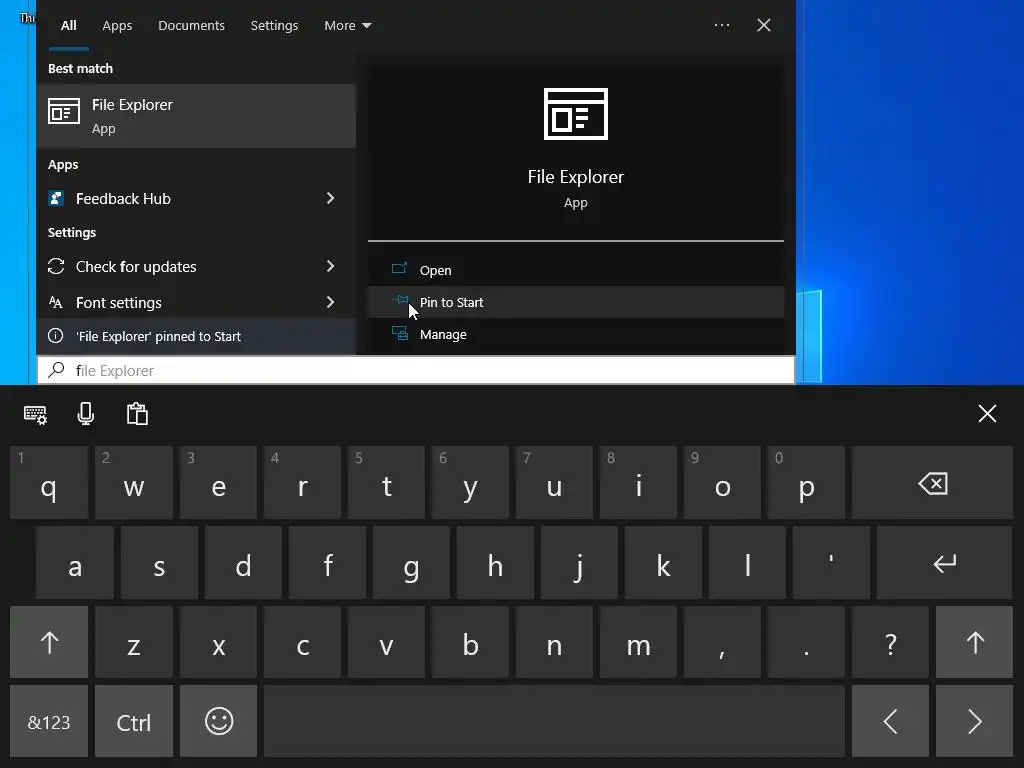
Task: Tap the Enter key on keyboard
Action: [x=944, y=563]
